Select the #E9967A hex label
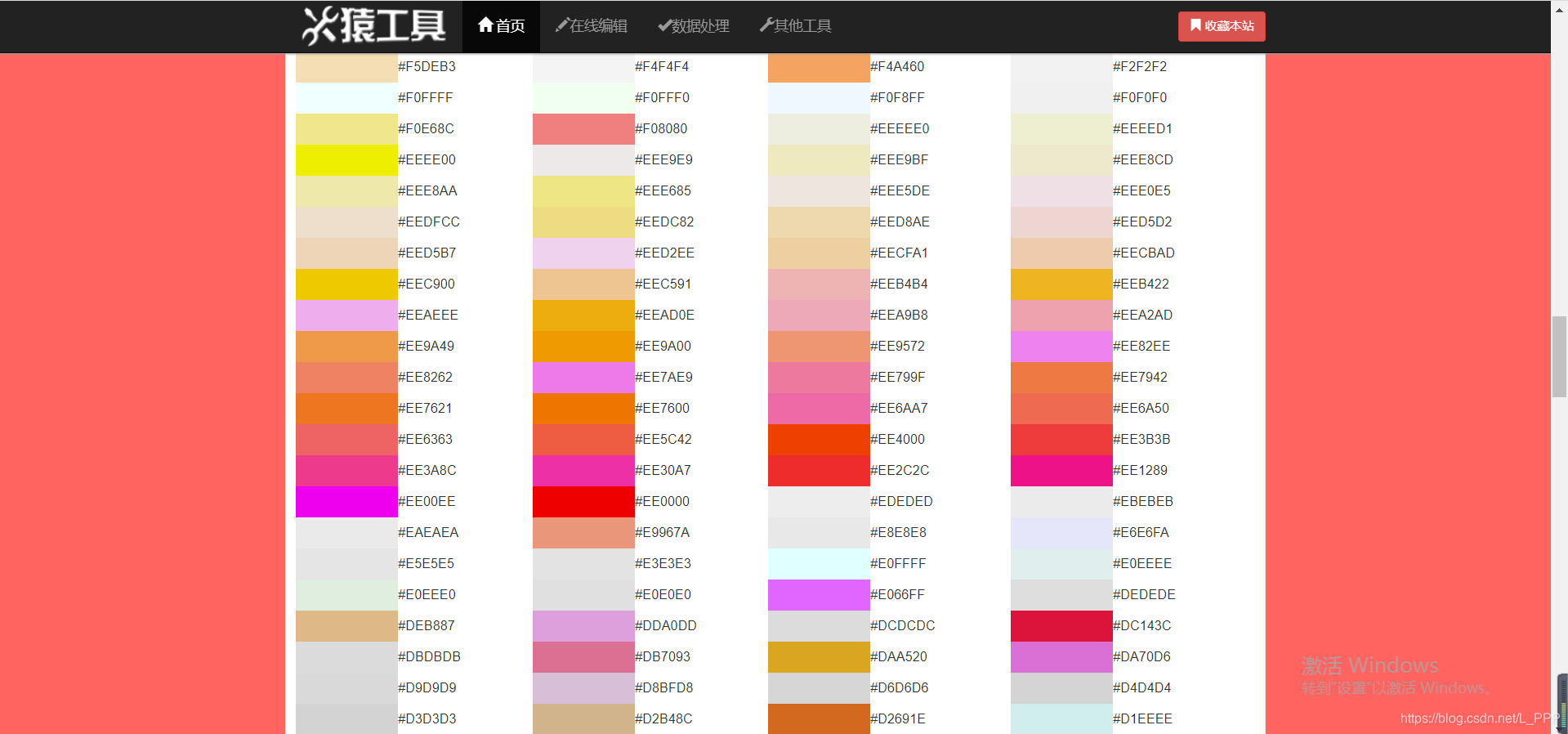 point(662,533)
